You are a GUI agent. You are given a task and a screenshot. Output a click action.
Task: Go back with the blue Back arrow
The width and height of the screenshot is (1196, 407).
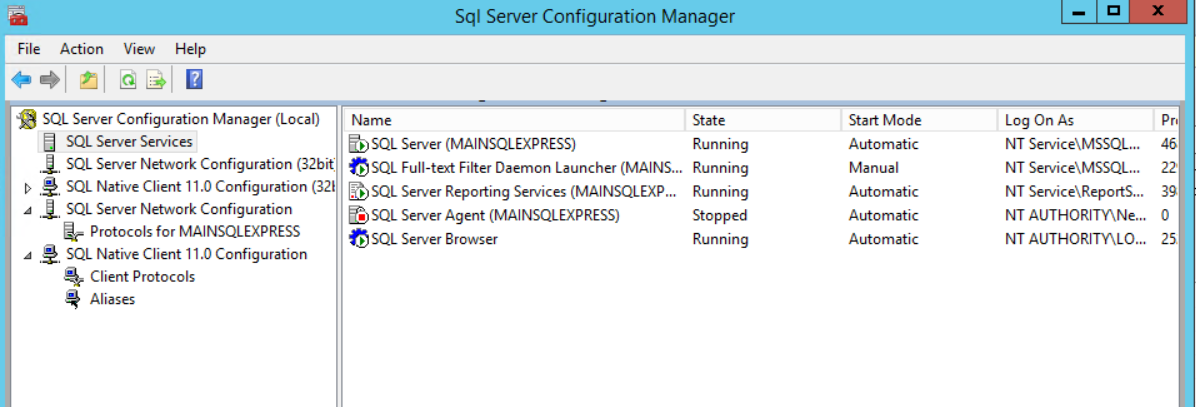[21, 80]
